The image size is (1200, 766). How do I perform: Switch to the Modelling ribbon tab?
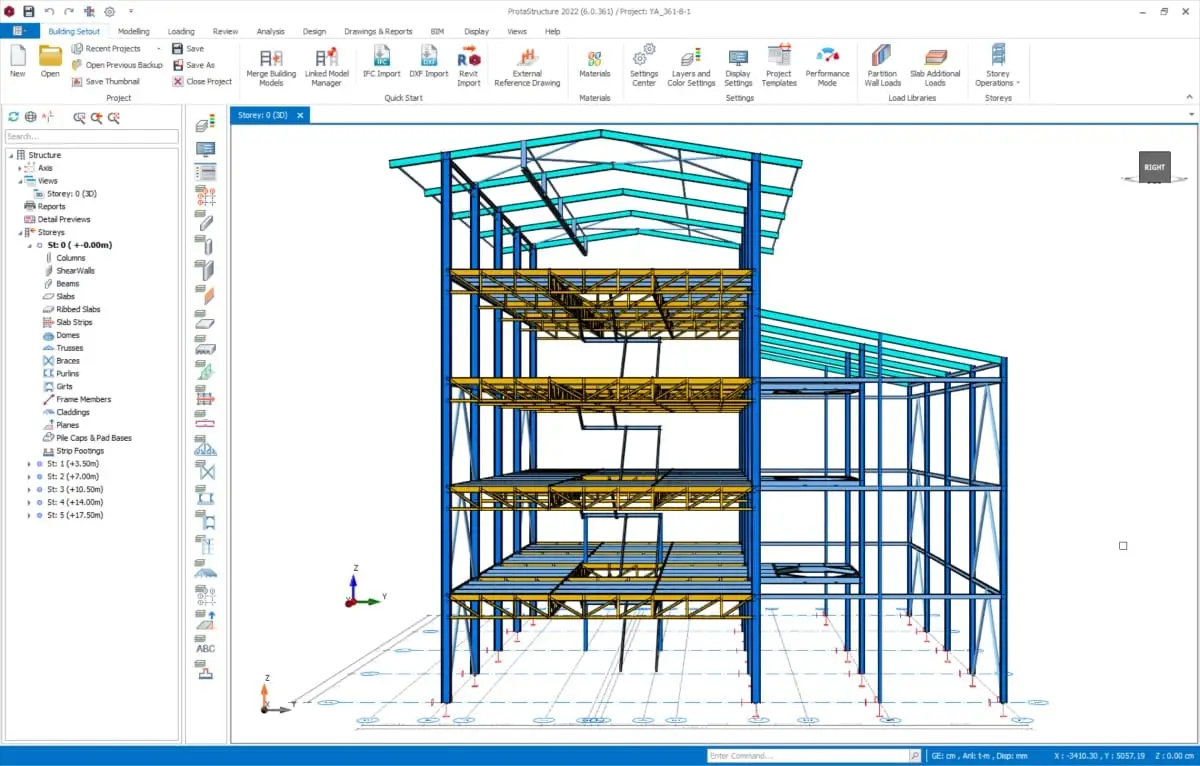point(133,31)
